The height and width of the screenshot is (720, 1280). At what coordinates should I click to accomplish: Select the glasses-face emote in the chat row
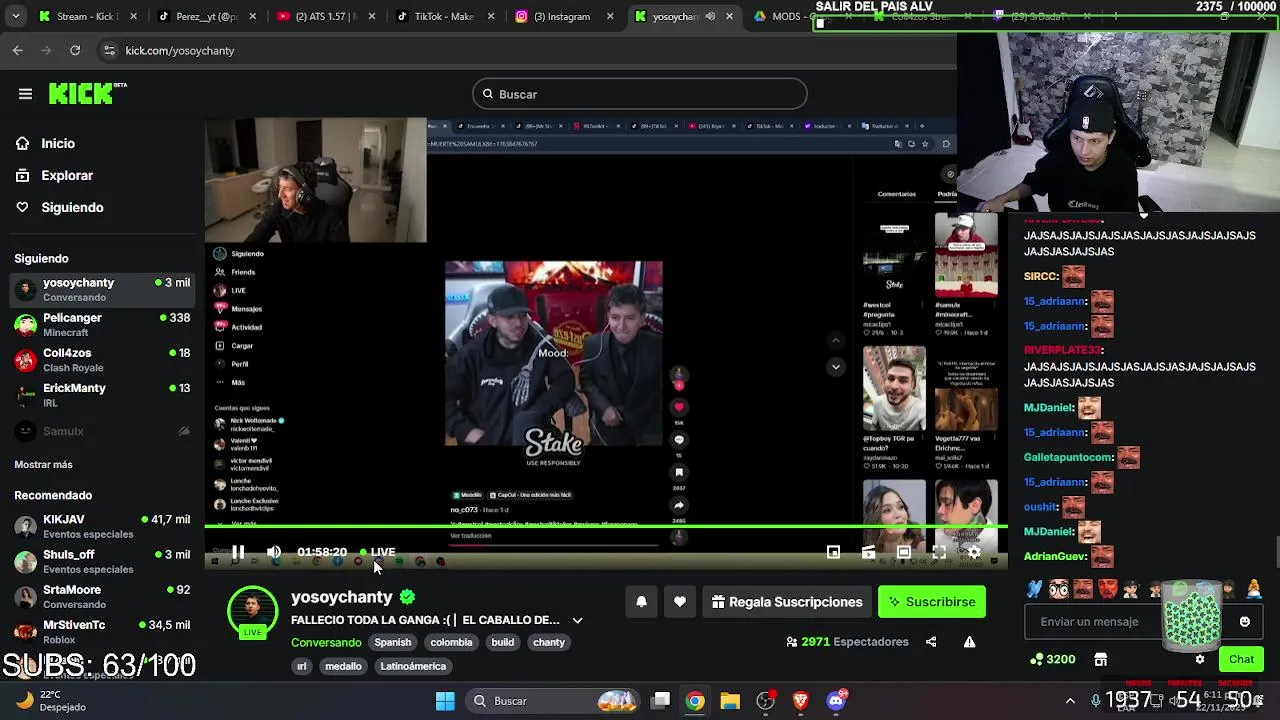[1058, 589]
